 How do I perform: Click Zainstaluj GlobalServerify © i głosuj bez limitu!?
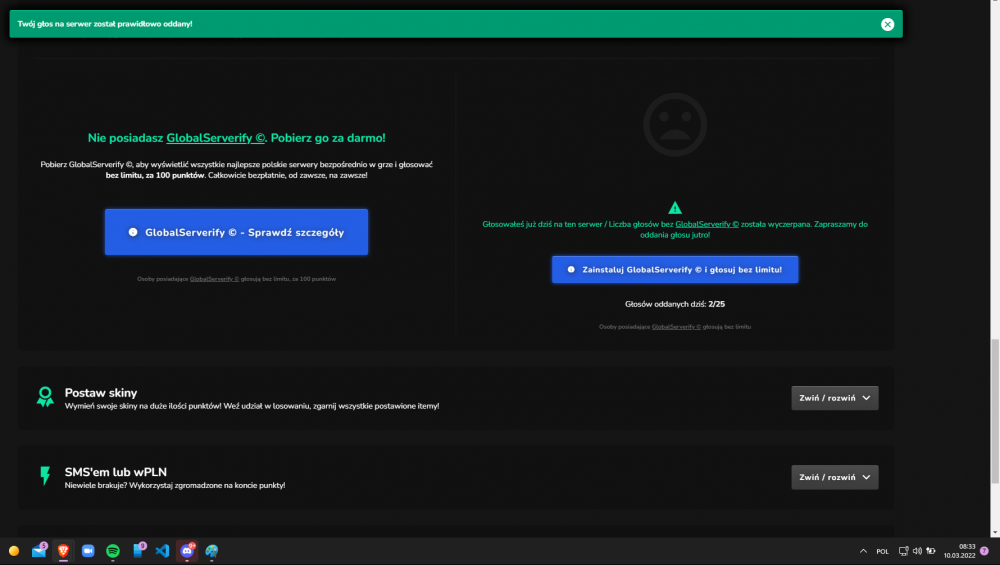(675, 270)
